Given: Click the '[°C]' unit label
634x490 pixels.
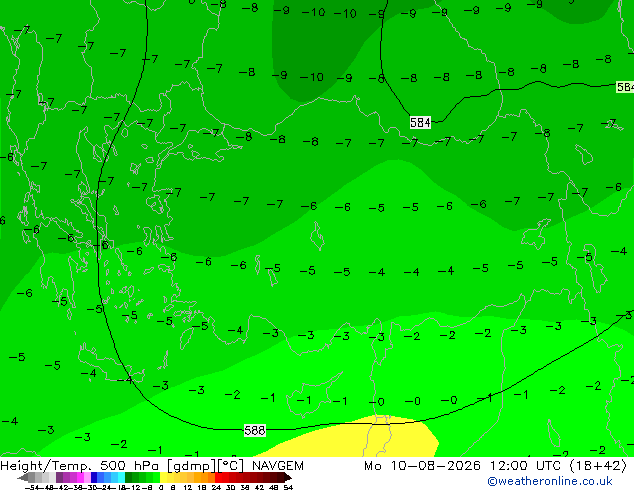Looking at the screenshot, I should (x=230, y=466).
